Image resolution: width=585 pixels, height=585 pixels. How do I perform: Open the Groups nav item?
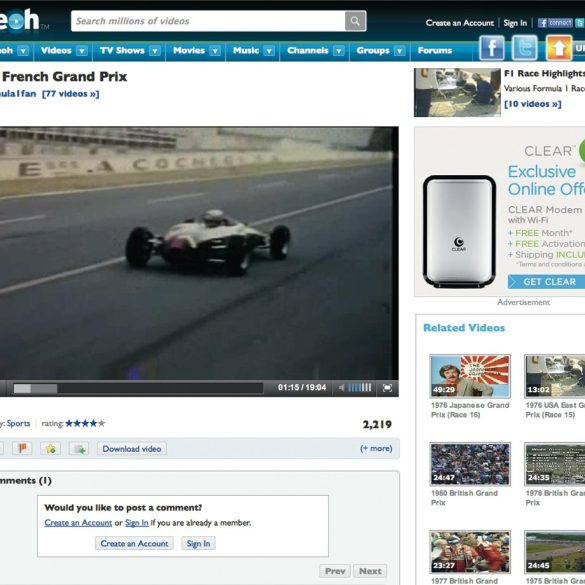pyautogui.click(x=373, y=50)
